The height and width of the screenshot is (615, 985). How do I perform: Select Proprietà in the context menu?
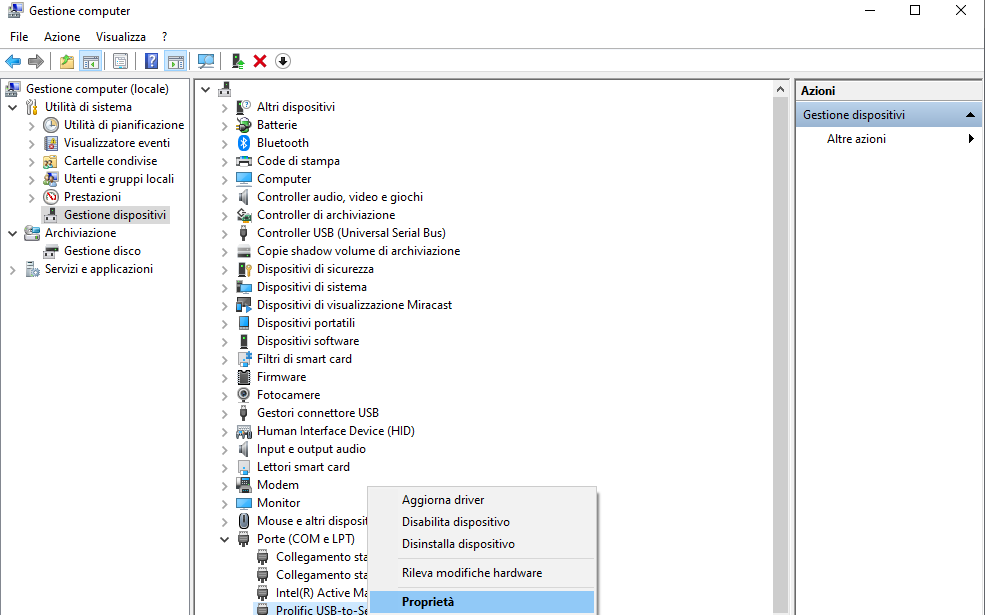click(482, 602)
